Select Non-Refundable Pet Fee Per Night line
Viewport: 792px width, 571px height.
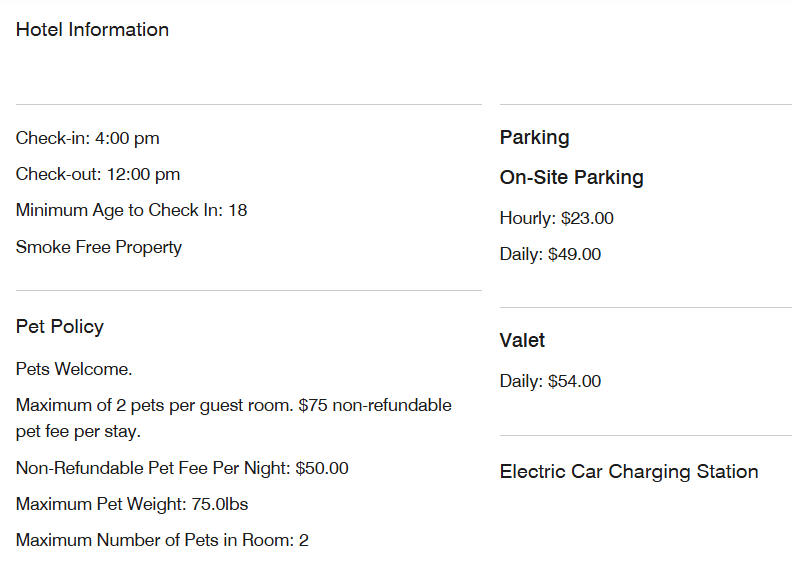coord(182,468)
